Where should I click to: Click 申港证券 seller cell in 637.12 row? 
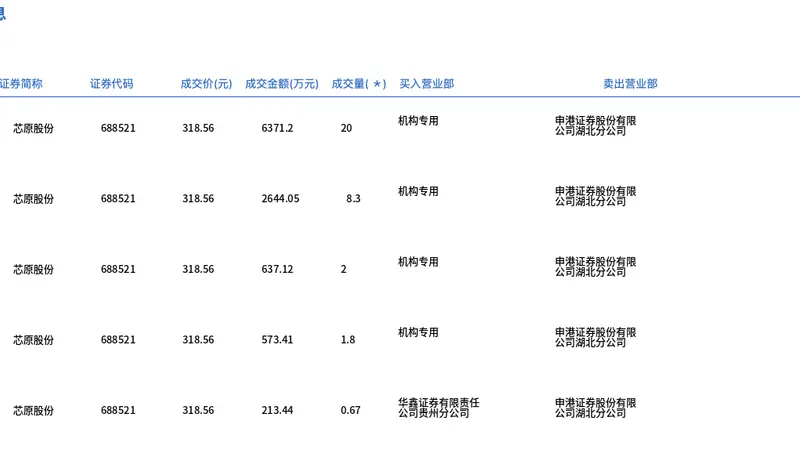[596, 266]
